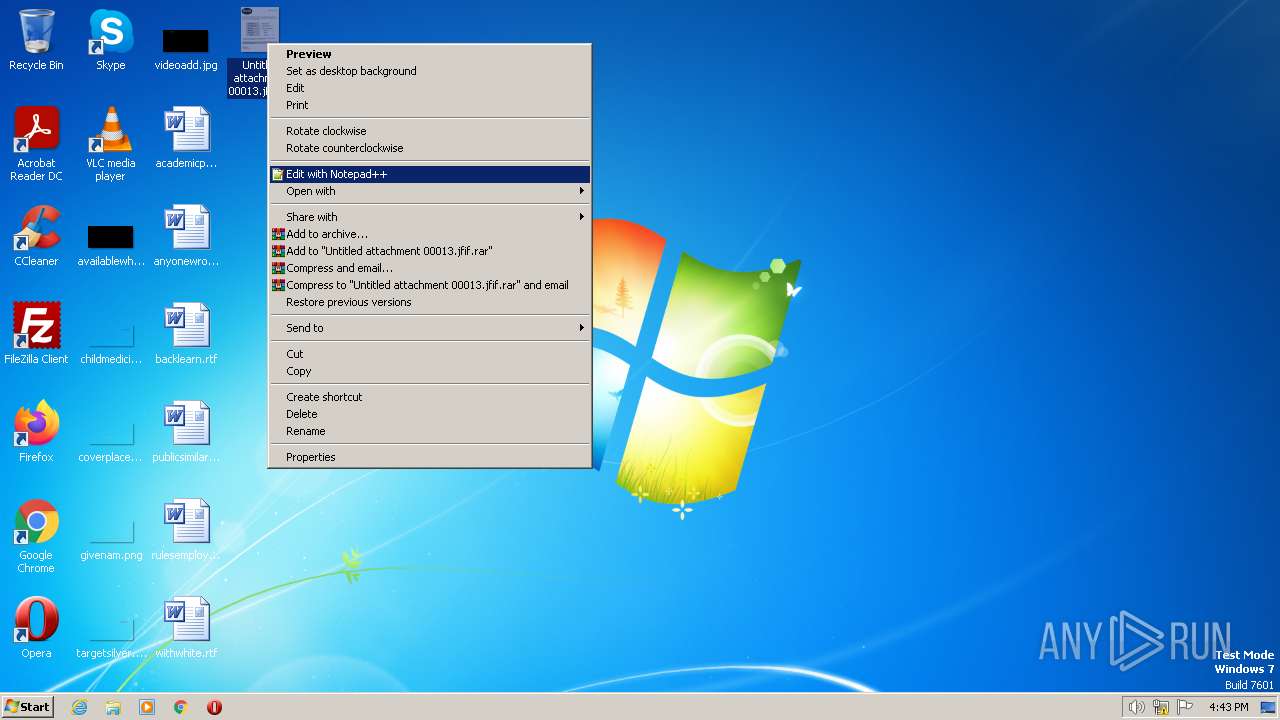Screen dimensions: 1280x720
Task: Choose Cut from the context menu
Action: (430, 354)
